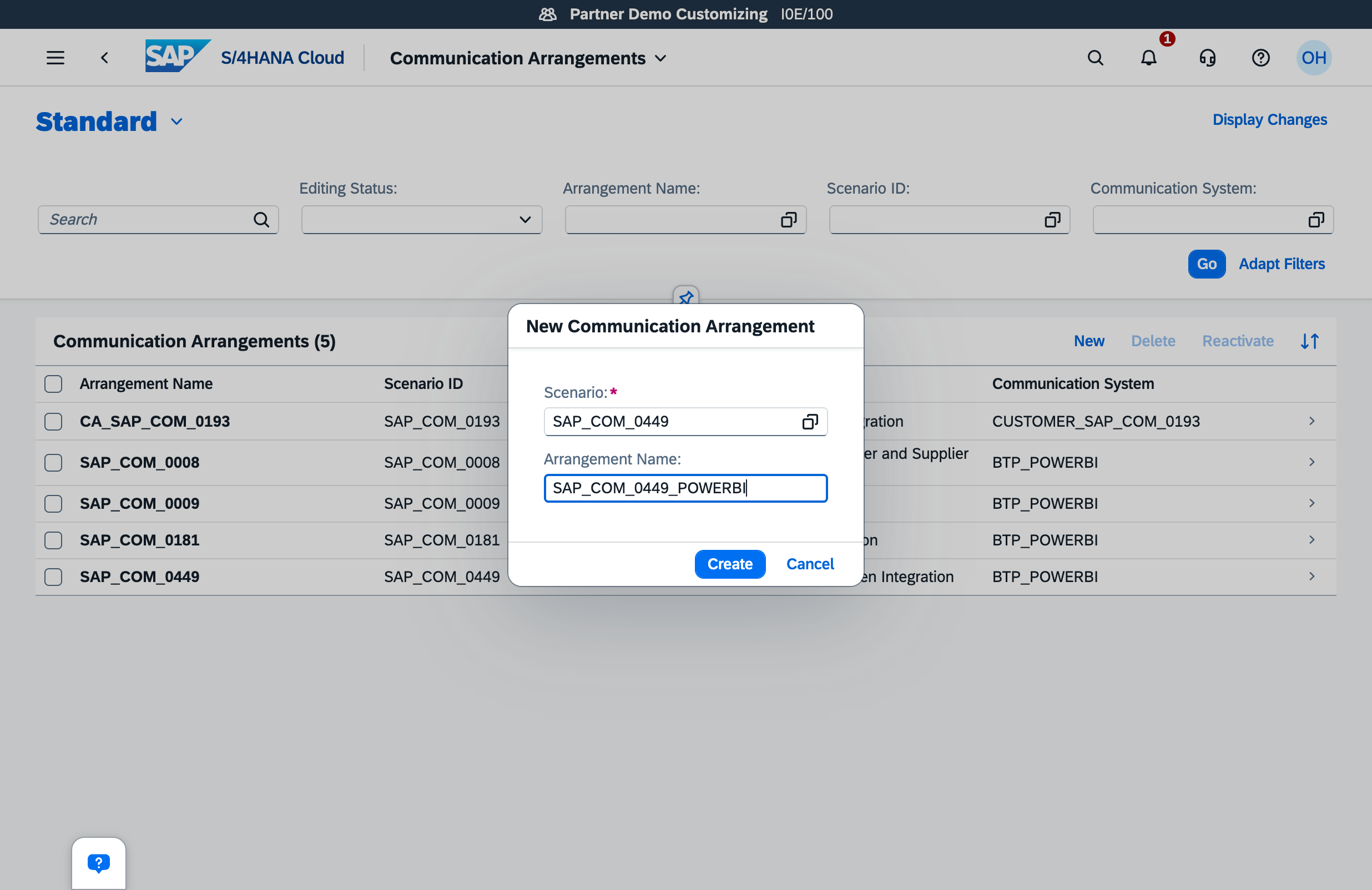Click the magnifier in the Search filter field
This screenshot has height=890, width=1372.
pyautogui.click(x=261, y=220)
